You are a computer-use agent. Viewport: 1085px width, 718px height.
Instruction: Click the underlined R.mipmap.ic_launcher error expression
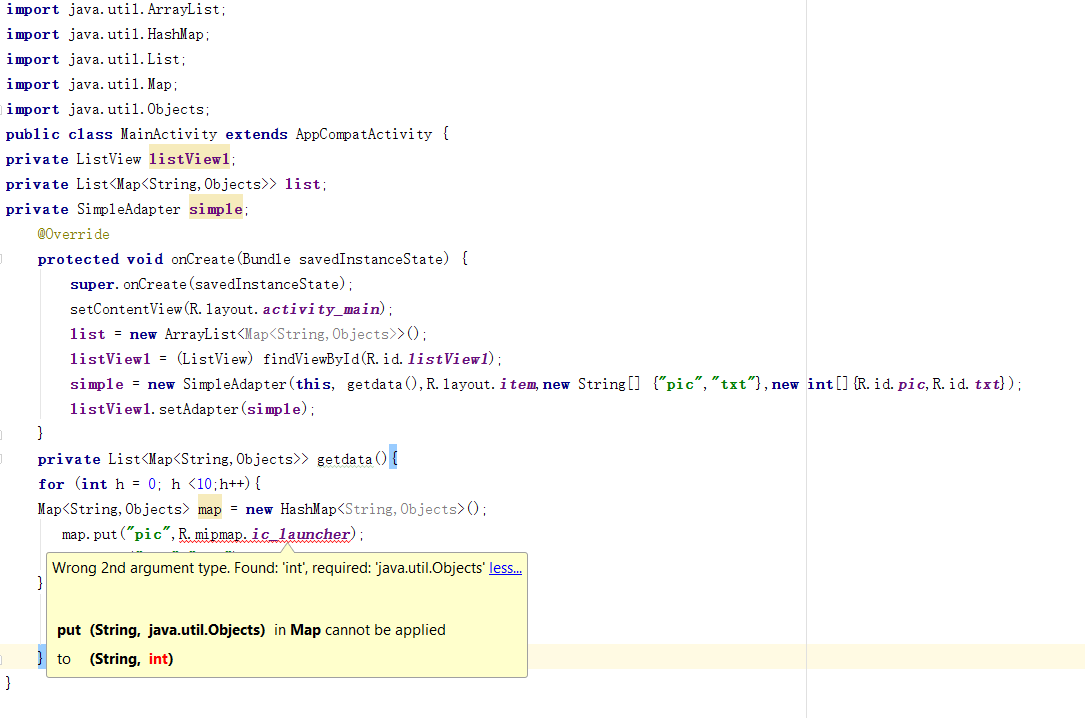click(265, 534)
